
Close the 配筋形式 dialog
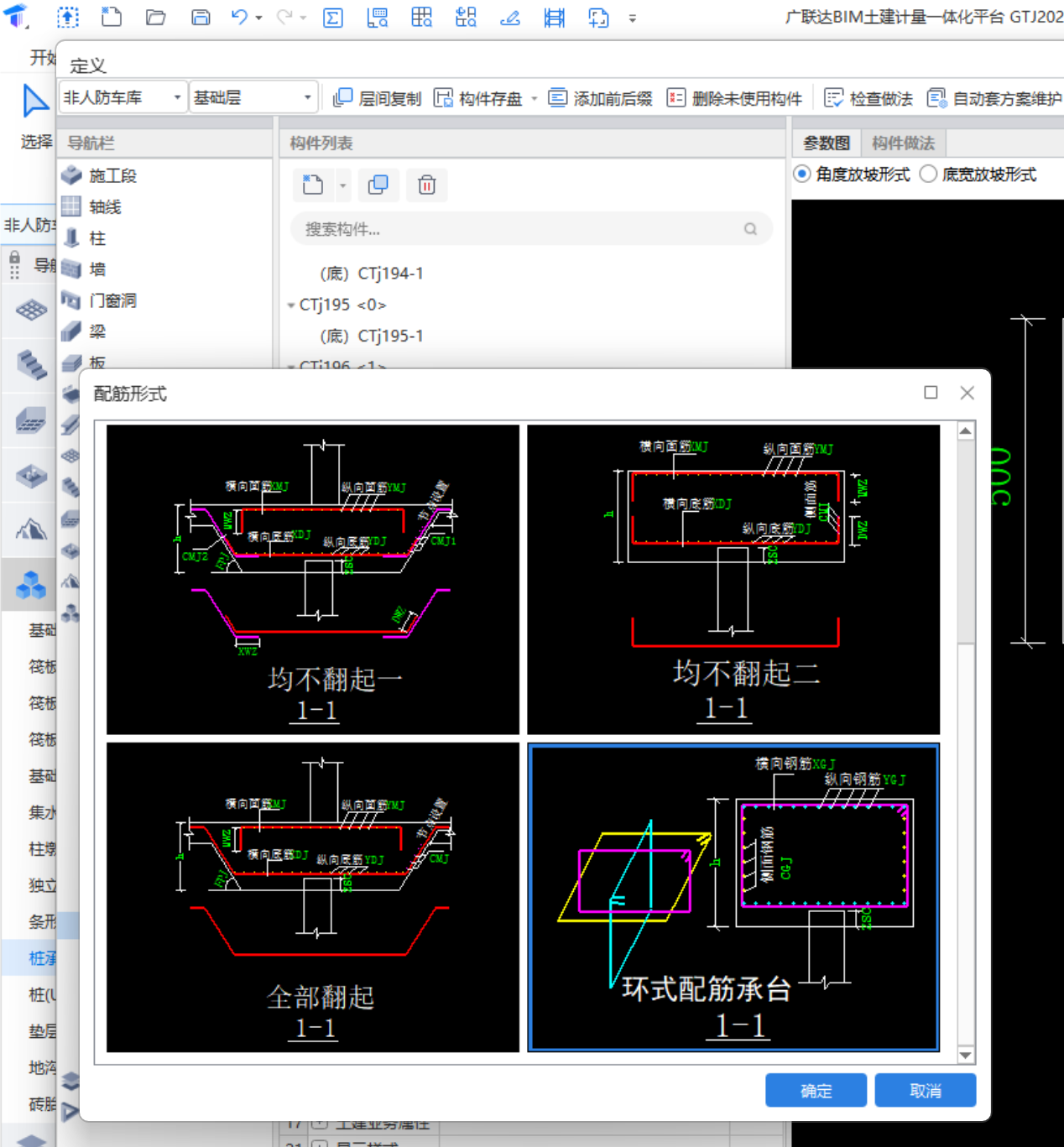point(968,393)
